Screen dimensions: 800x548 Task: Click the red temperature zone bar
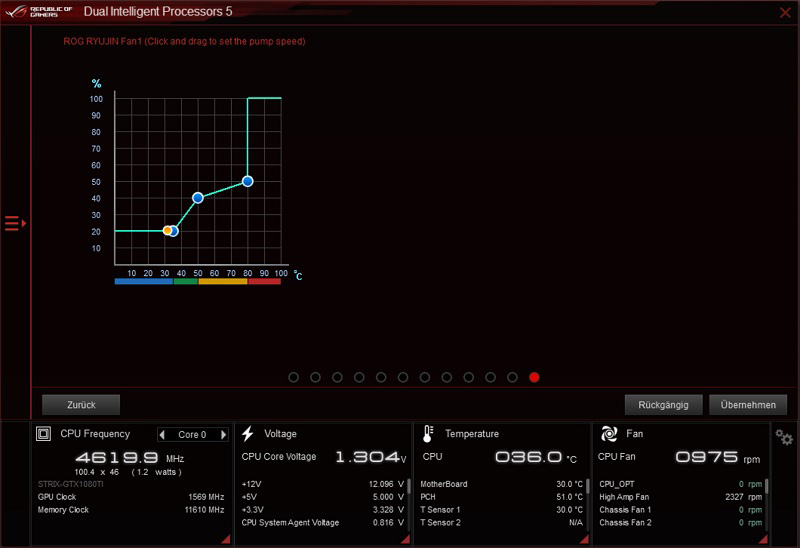pyautogui.click(x=264, y=282)
